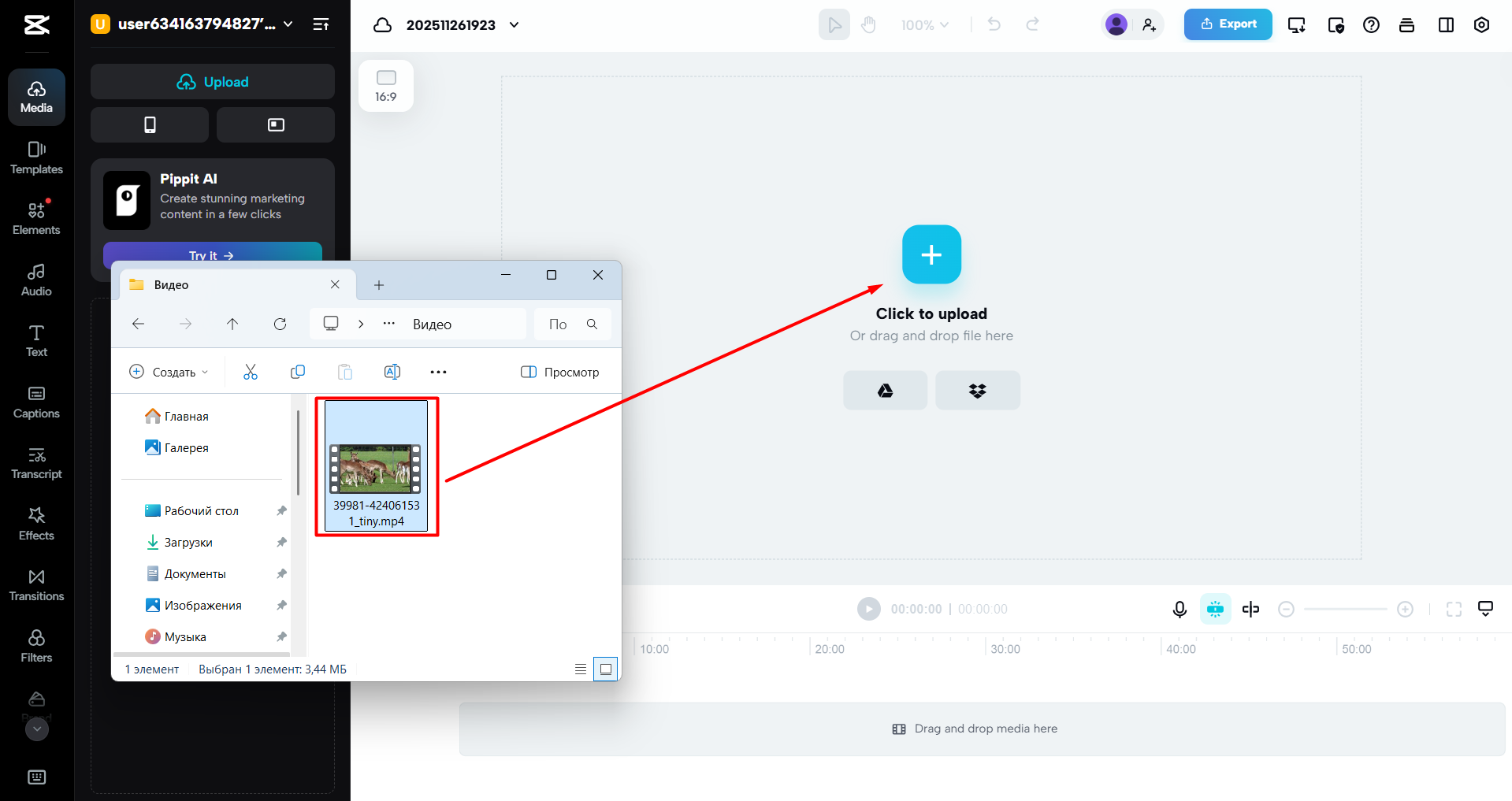Viewport: 1512px width, 801px height.
Task: Select the 39981-424061531_tiny.mp4 video file
Action: [377, 466]
